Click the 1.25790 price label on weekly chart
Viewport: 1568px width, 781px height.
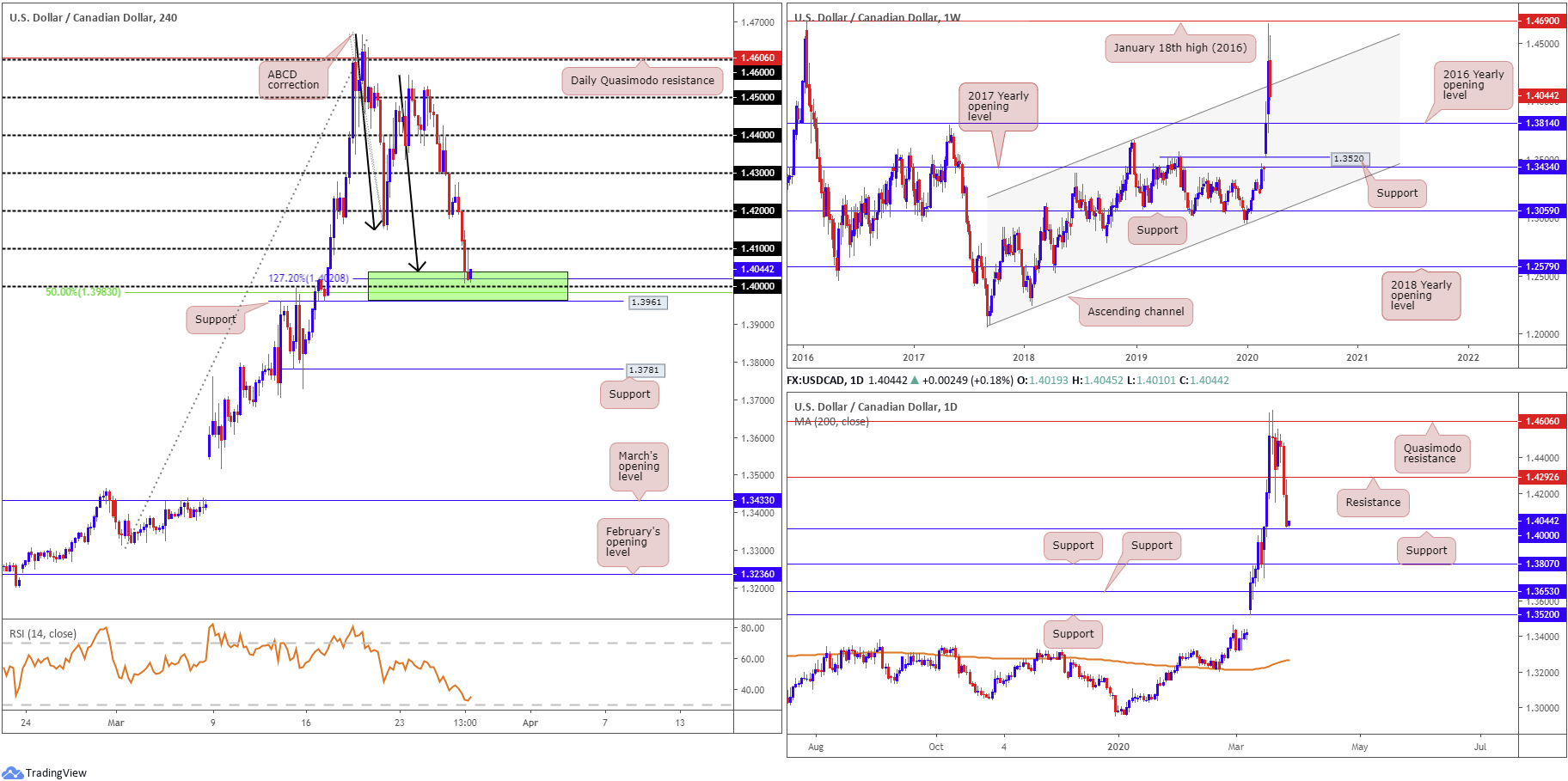click(x=1542, y=266)
